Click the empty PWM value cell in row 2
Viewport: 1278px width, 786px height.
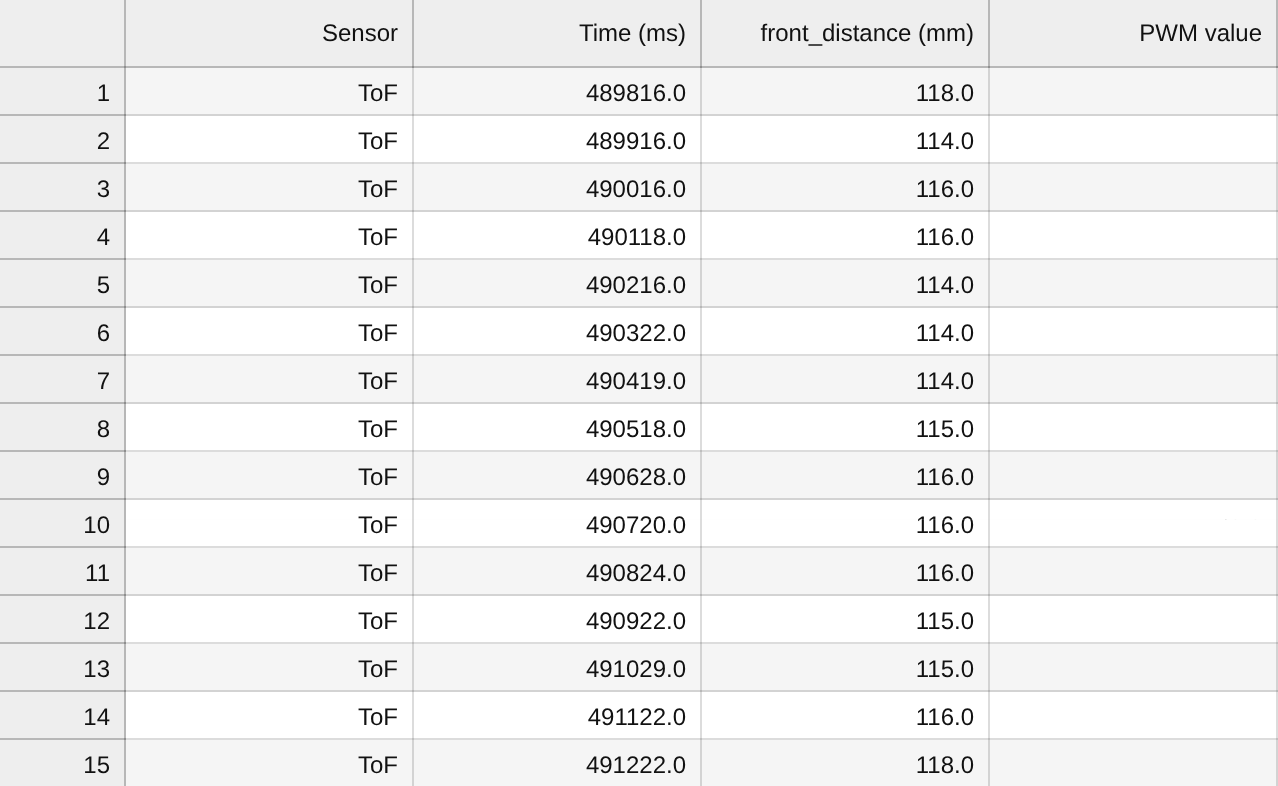[x=1132, y=141]
